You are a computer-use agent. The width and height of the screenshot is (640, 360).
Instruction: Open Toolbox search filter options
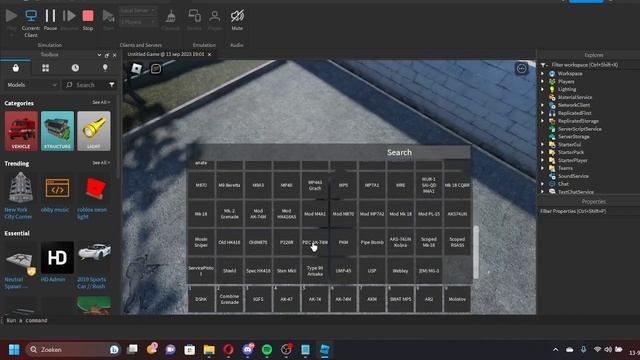point(112,85)
